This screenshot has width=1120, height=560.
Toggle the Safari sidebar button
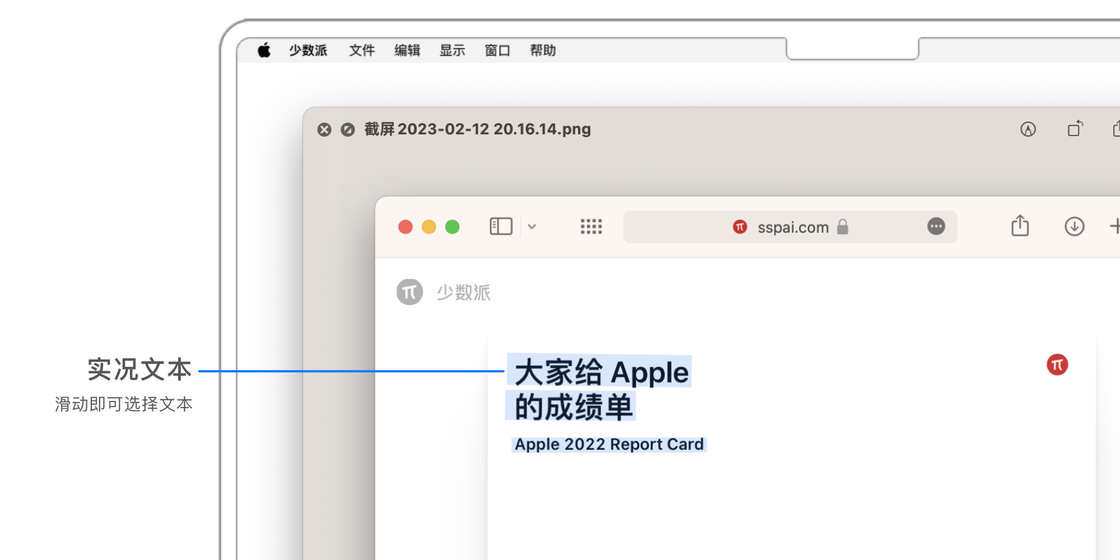coord(501,227)
